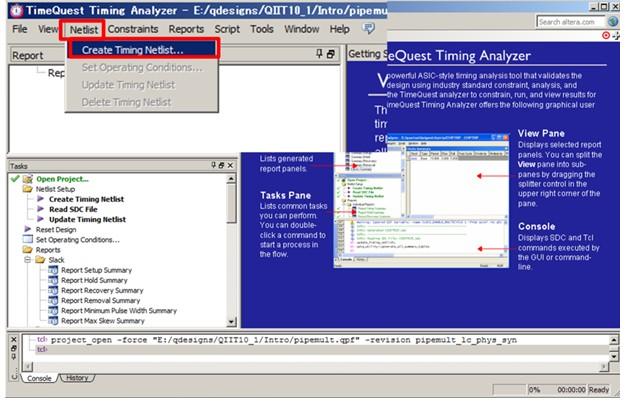Click the Create Timing Netlist play icon in Tasks
This screenshot has height=403, width=628.
pyautogui.click(x=41, y=199)
